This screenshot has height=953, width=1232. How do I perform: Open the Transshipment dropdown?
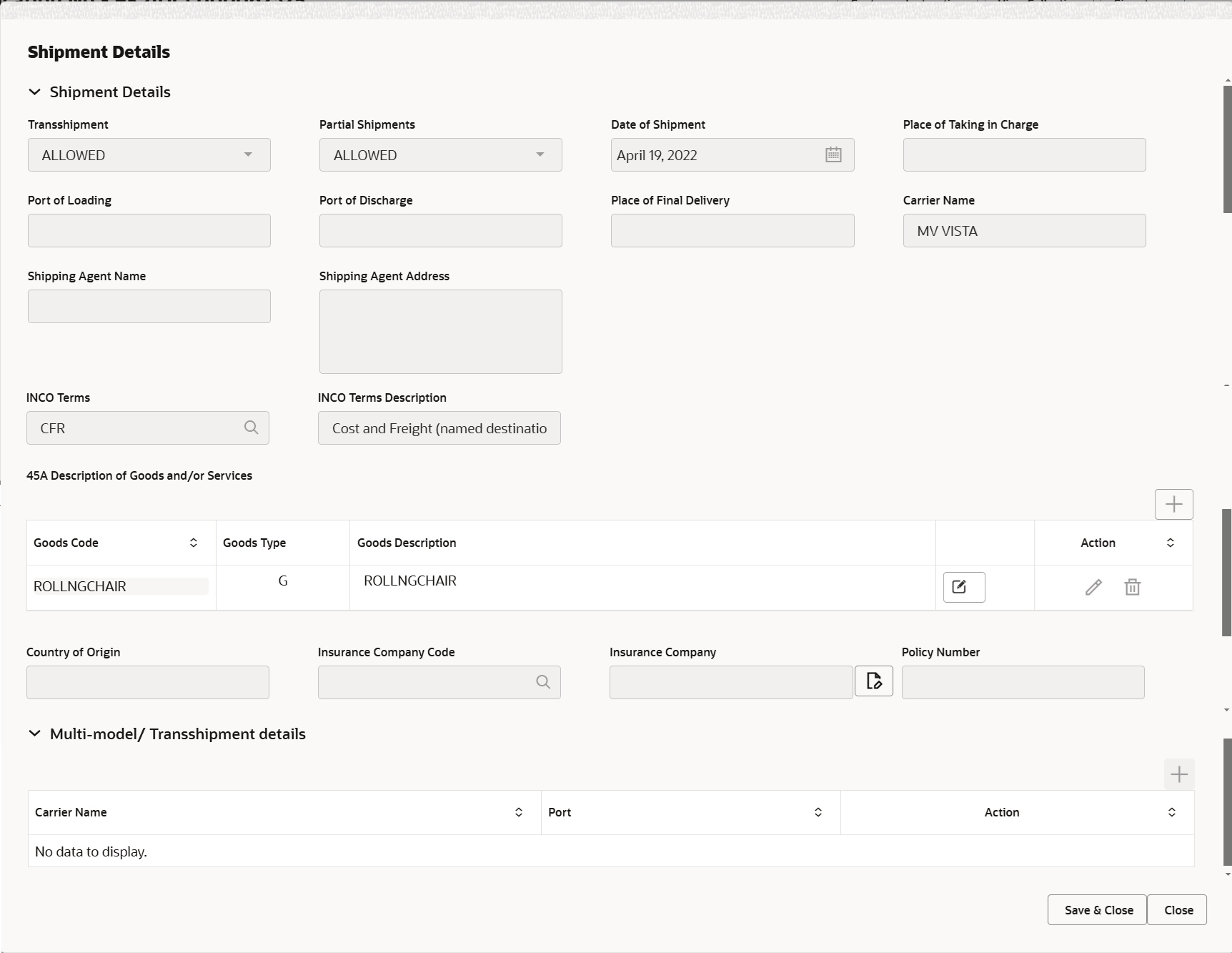(248, 154)
